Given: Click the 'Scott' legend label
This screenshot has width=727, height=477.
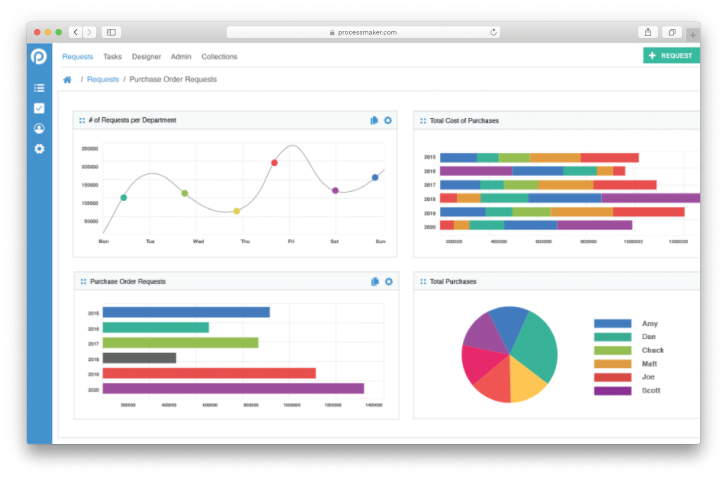Looking at the screenshot, I should click(x=651, y=391).
